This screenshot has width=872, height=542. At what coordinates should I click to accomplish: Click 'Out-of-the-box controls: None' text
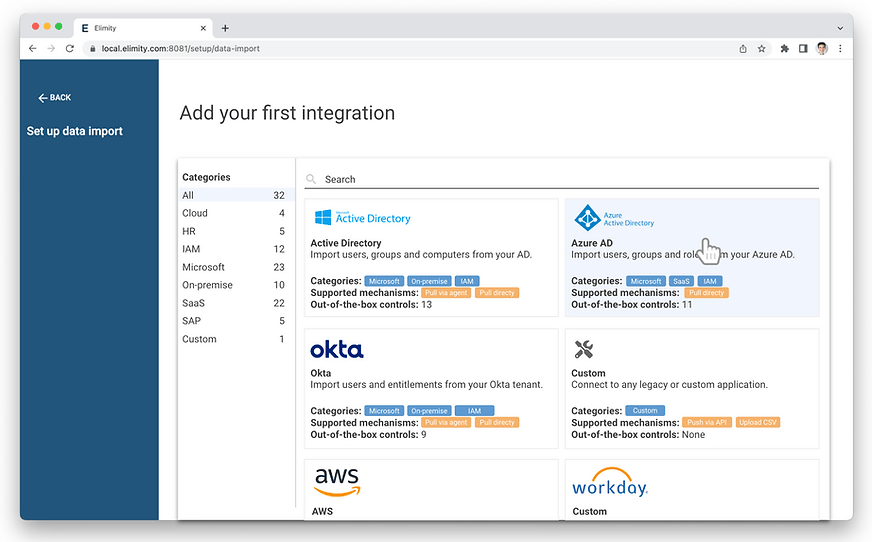pyautogui.click(x=638, y=435)
